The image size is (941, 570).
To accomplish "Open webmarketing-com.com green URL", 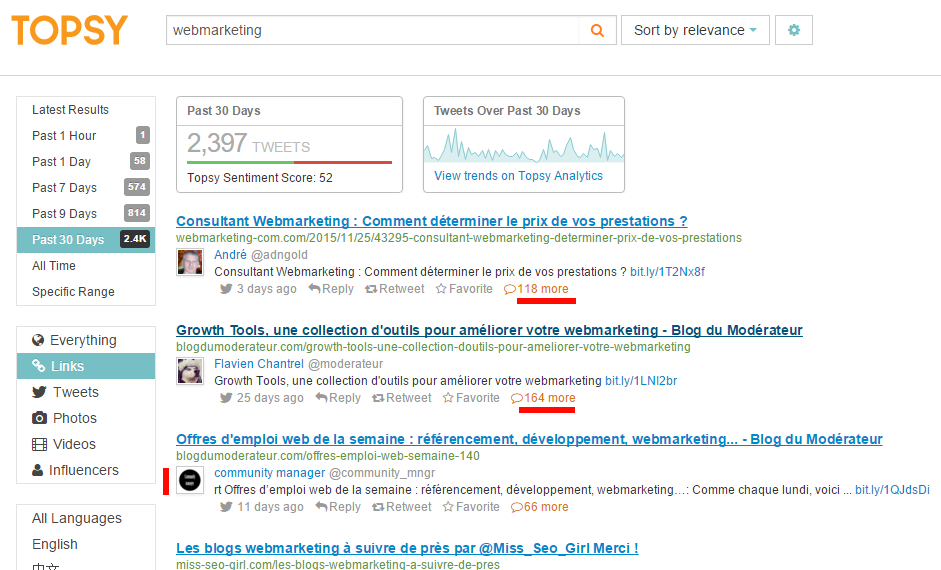I will (x=458, y=238).
